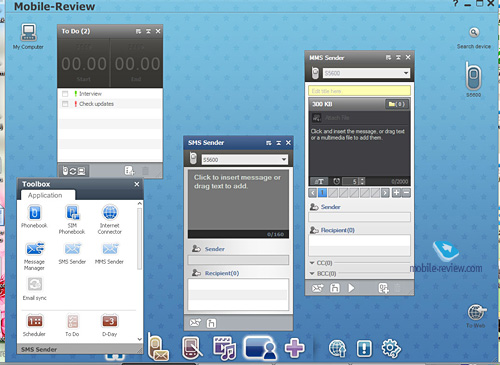Open the S5600 device dropdown in SMS Sender

(x=284, y=159)
